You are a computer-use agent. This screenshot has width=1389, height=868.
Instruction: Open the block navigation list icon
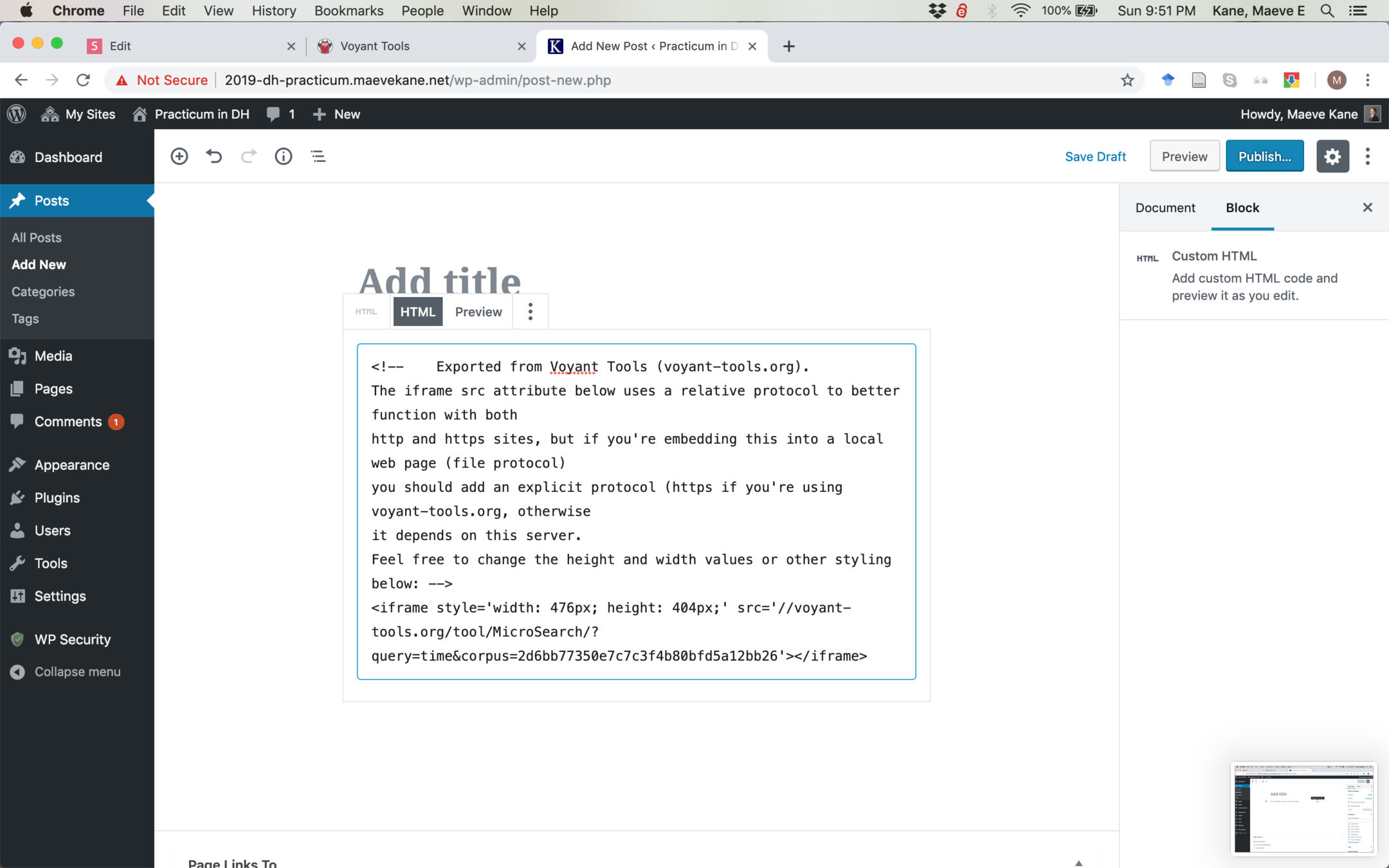(x=318, y=156)
